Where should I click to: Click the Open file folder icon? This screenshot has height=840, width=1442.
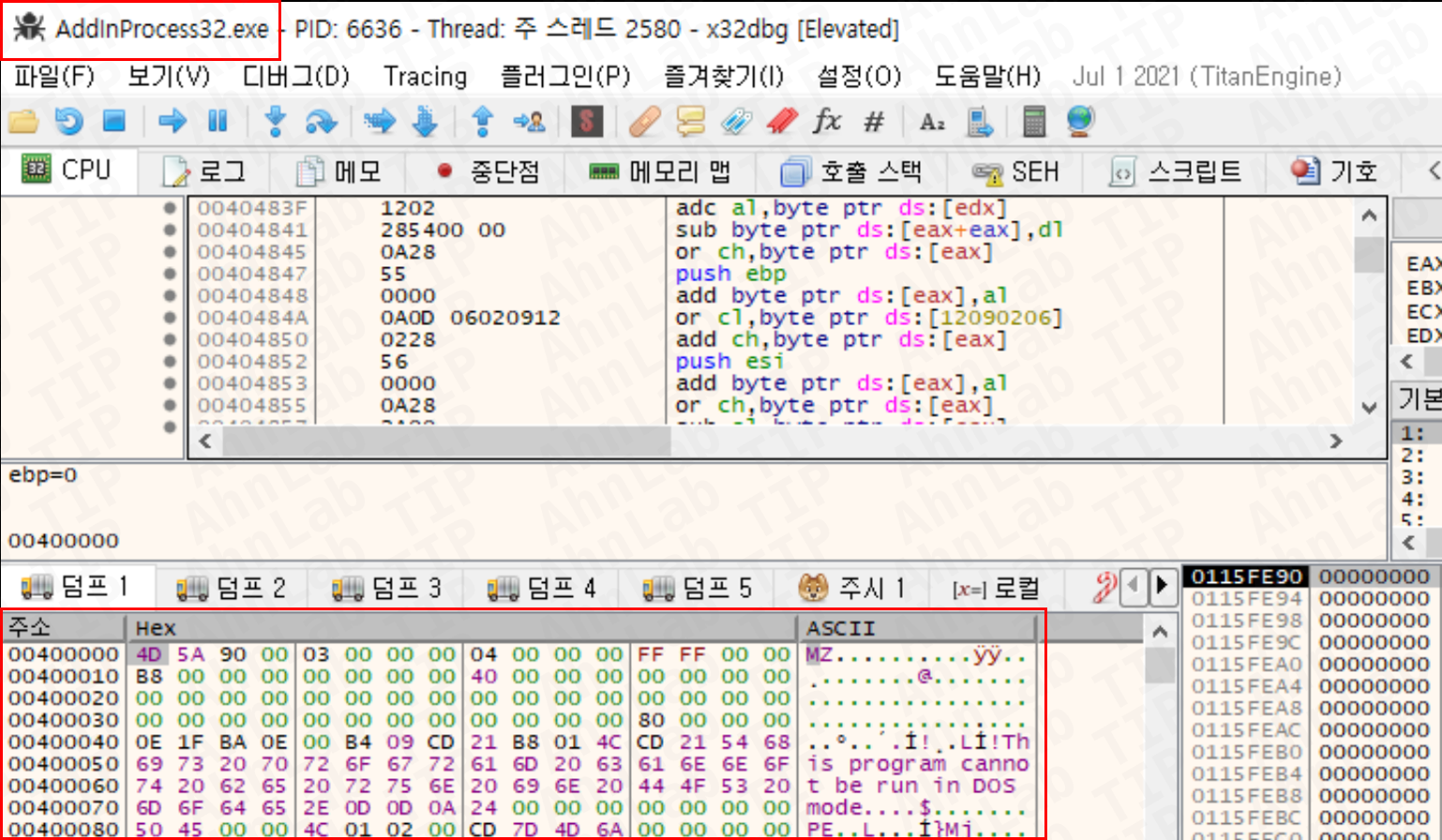tap(23, 121)
